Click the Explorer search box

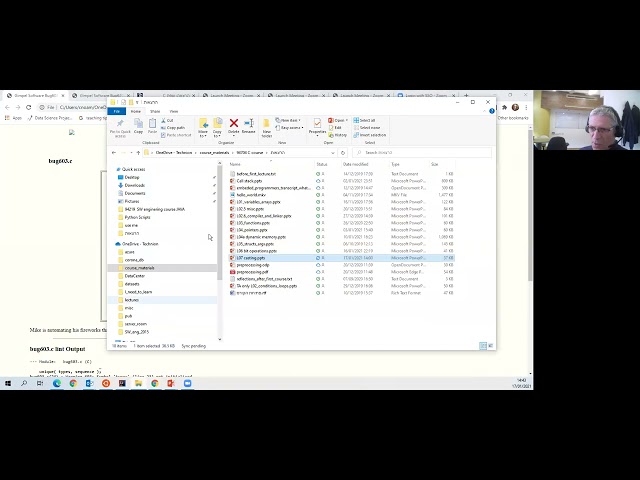[422, 153]
